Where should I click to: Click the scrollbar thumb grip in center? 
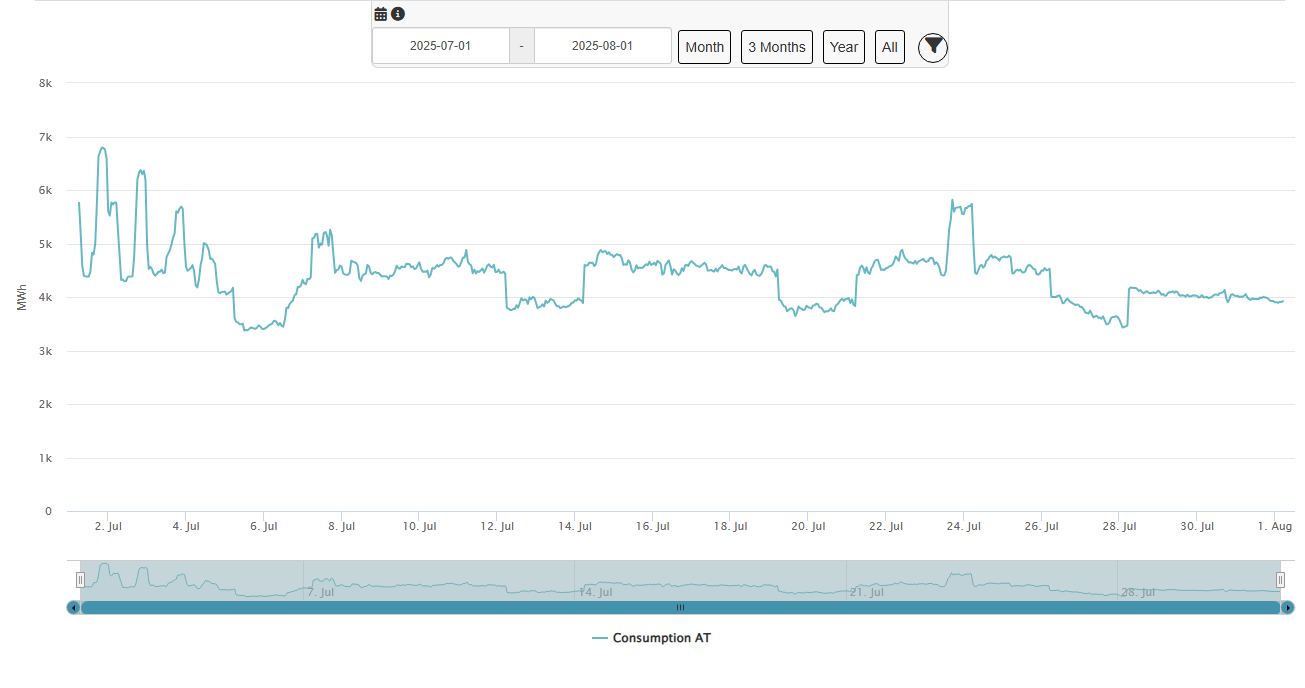click(680, 607)
